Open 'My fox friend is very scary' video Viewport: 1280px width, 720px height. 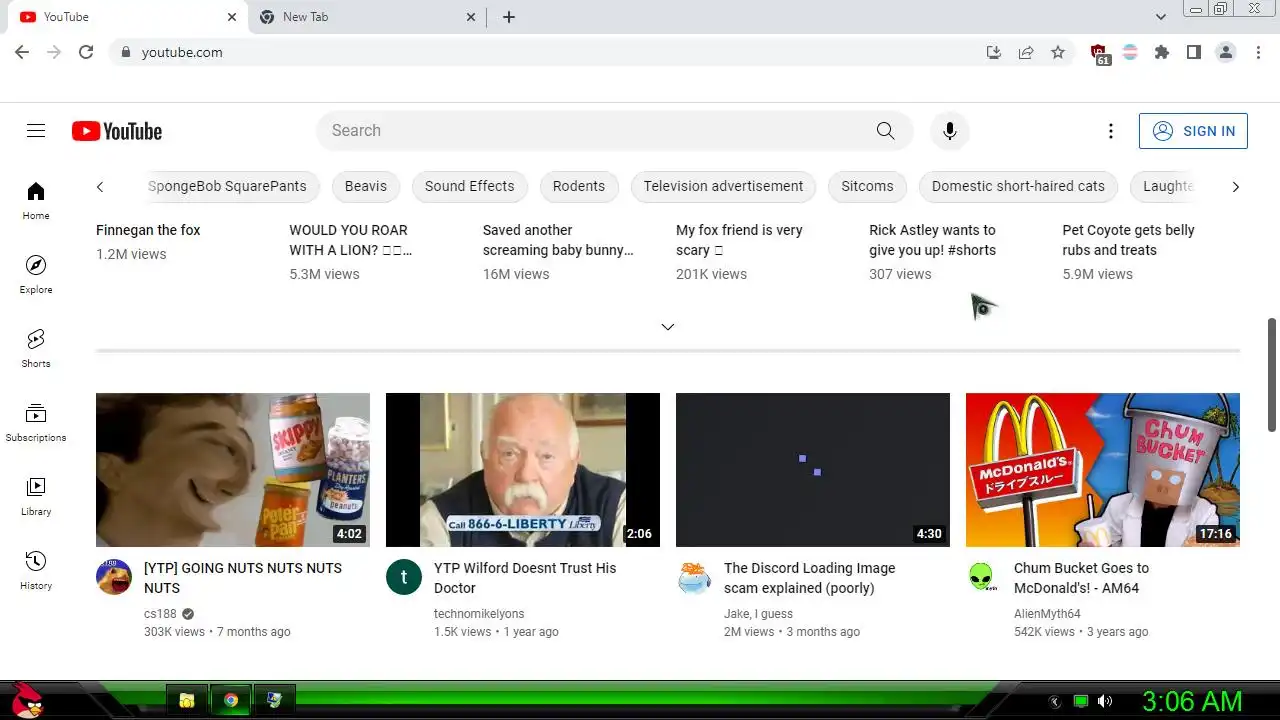[x=739, y=240]
